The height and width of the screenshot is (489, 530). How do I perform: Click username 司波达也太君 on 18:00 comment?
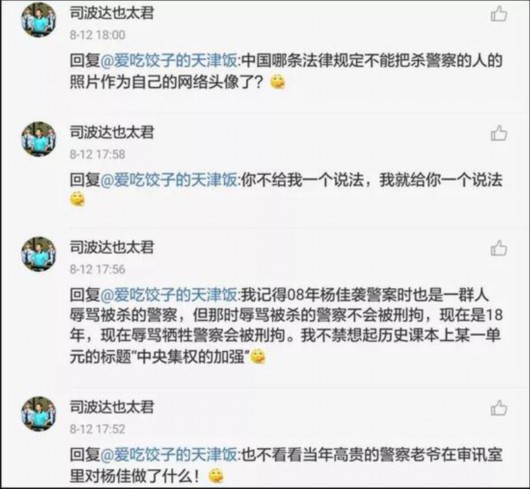pyautogui.click(x=112, y=13)
